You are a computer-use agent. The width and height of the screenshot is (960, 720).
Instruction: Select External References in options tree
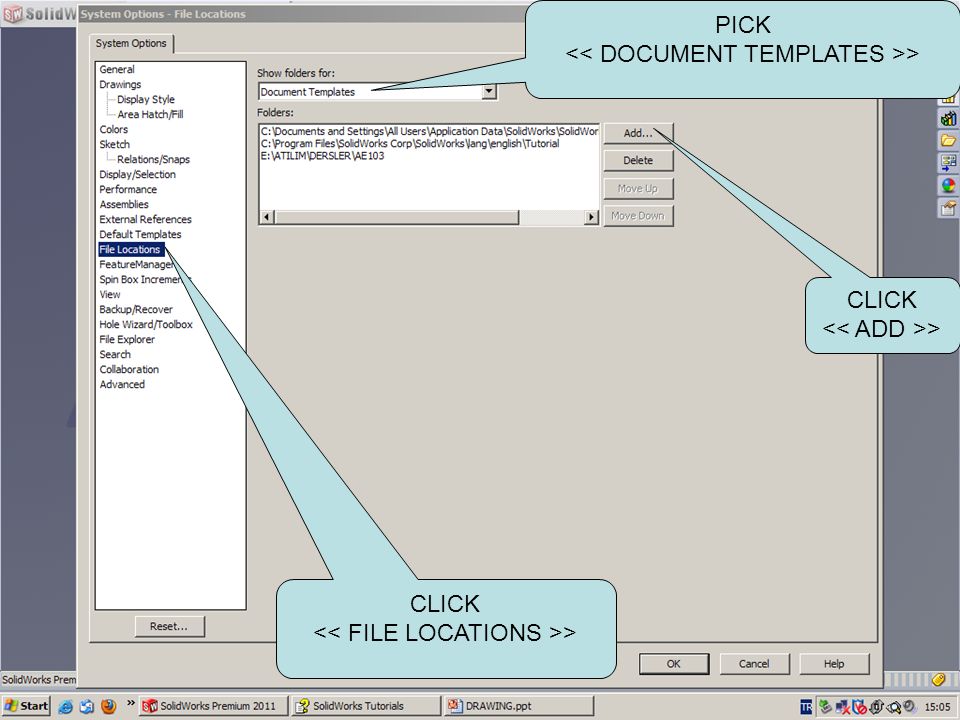click(x=145, y=219)
